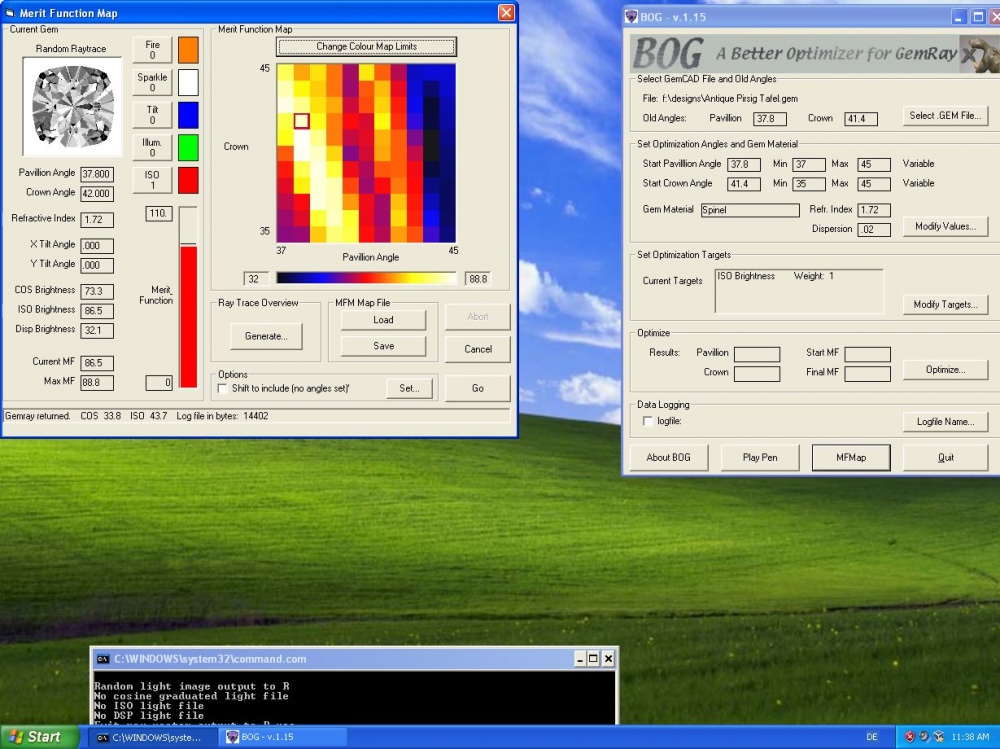Click the Refractive Index field in Current Gem
Screen dimensions: 1000x749
[97, 220]
